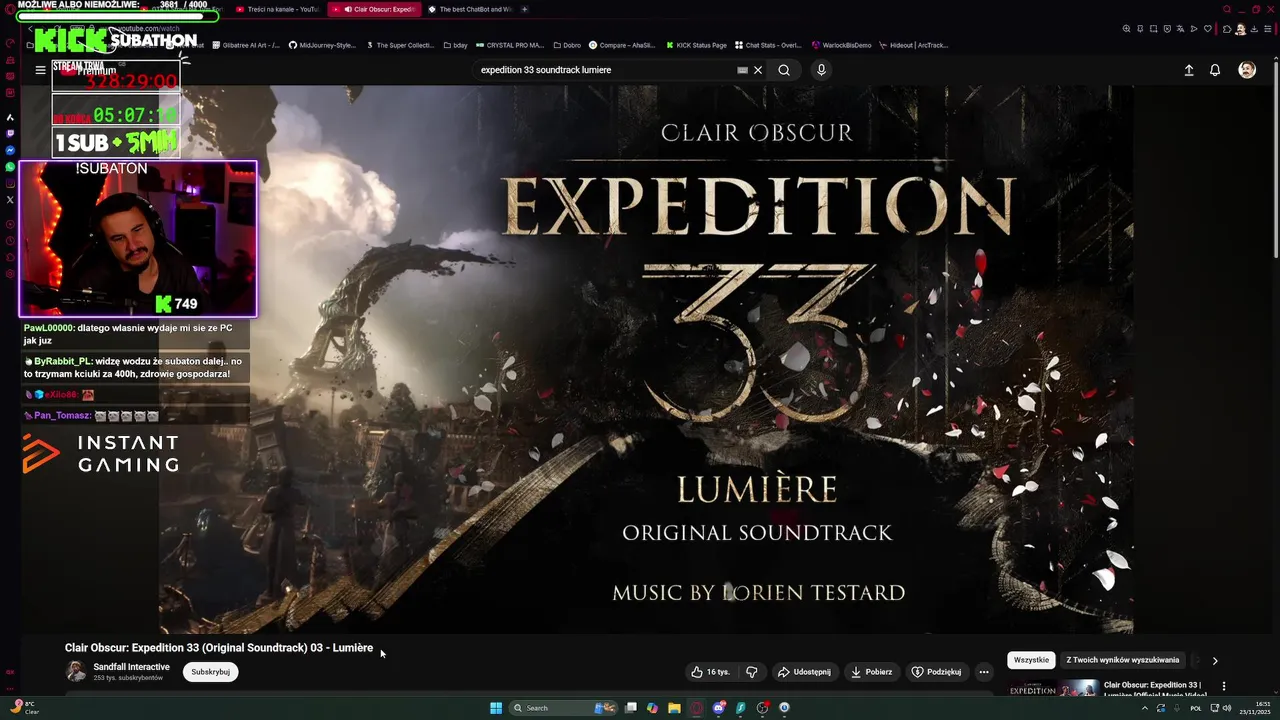Like the video with the thumbs-up button
Viewport: 1280px width, 720px height.
[711, 672]
